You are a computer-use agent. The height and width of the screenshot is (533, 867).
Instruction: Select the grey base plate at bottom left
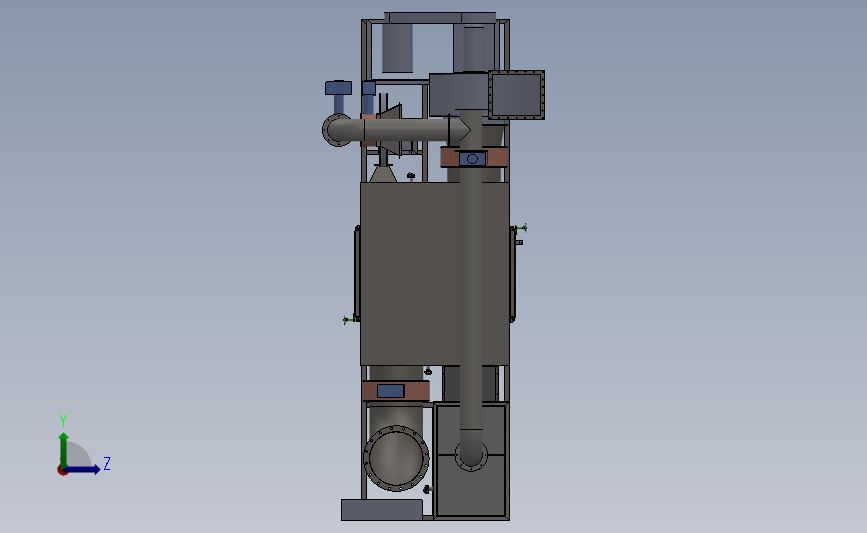click(x=382, y=510)
